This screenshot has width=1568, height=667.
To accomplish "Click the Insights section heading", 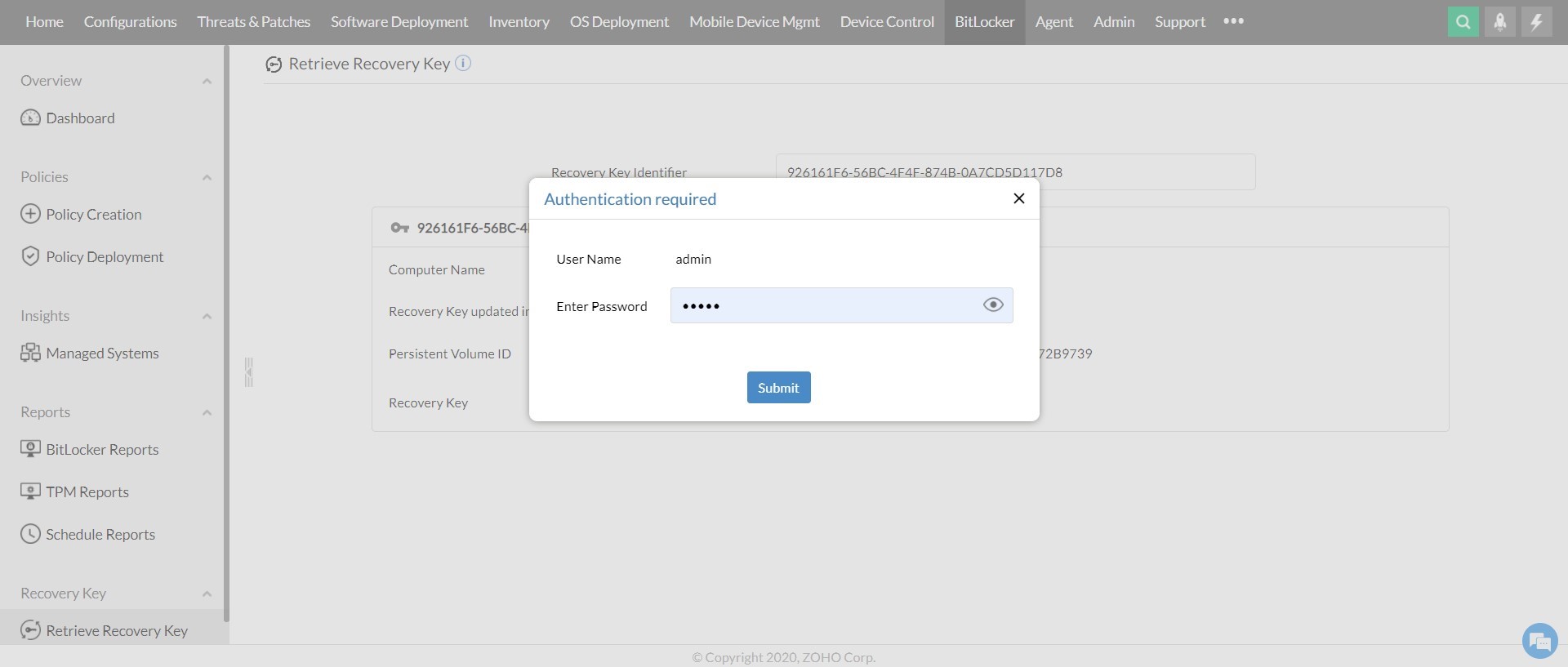I will [45, 316].
